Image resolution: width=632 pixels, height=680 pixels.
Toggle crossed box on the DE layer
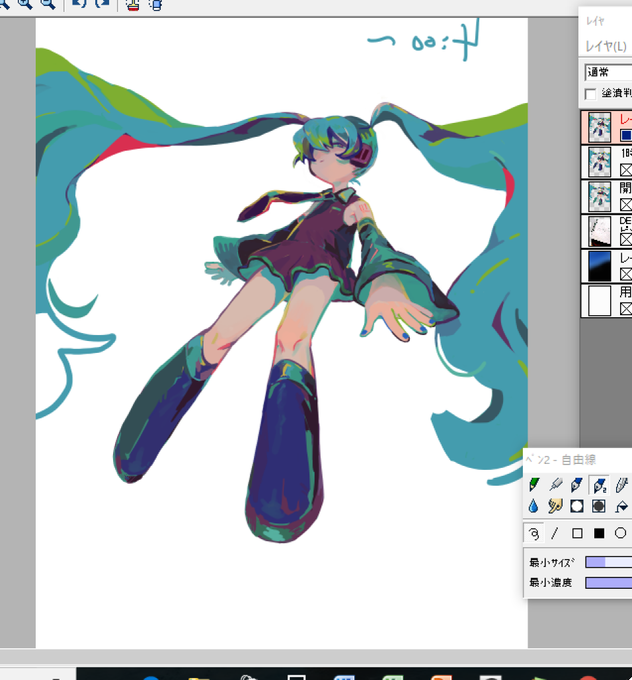(x=625, y=239)
